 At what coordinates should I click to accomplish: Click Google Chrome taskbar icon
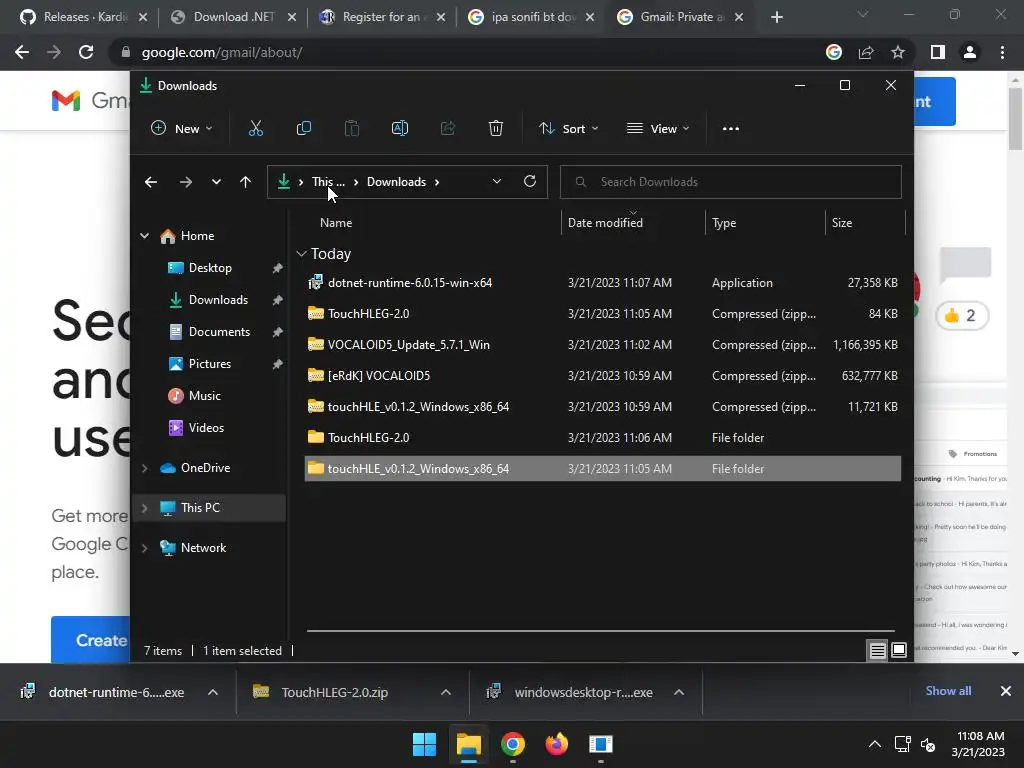(x=513, y=744)
